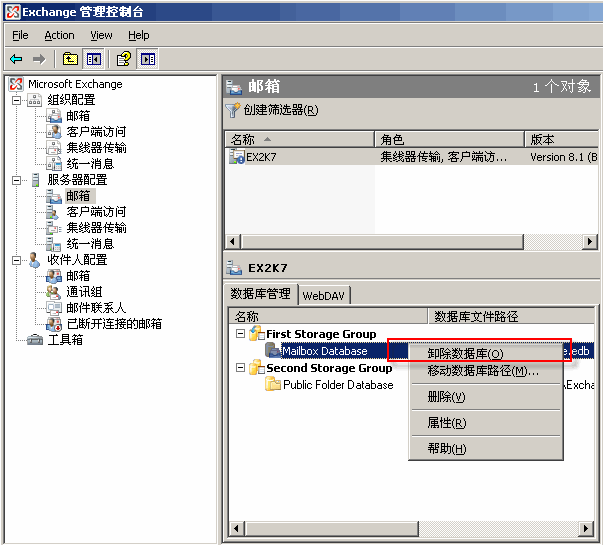Click server list scrollbar left arrow
Viewport: 603px width, 545px height.
coord(232,242)
